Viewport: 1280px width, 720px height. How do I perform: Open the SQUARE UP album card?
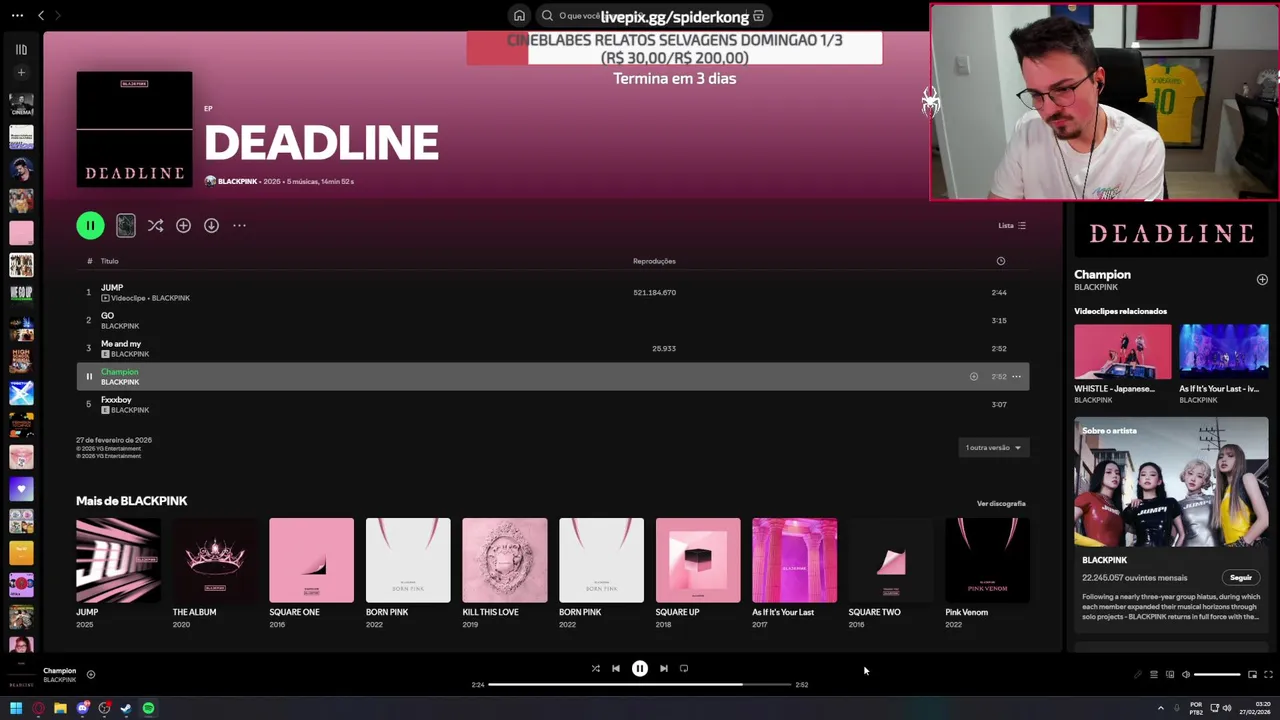tap(698, 573)
